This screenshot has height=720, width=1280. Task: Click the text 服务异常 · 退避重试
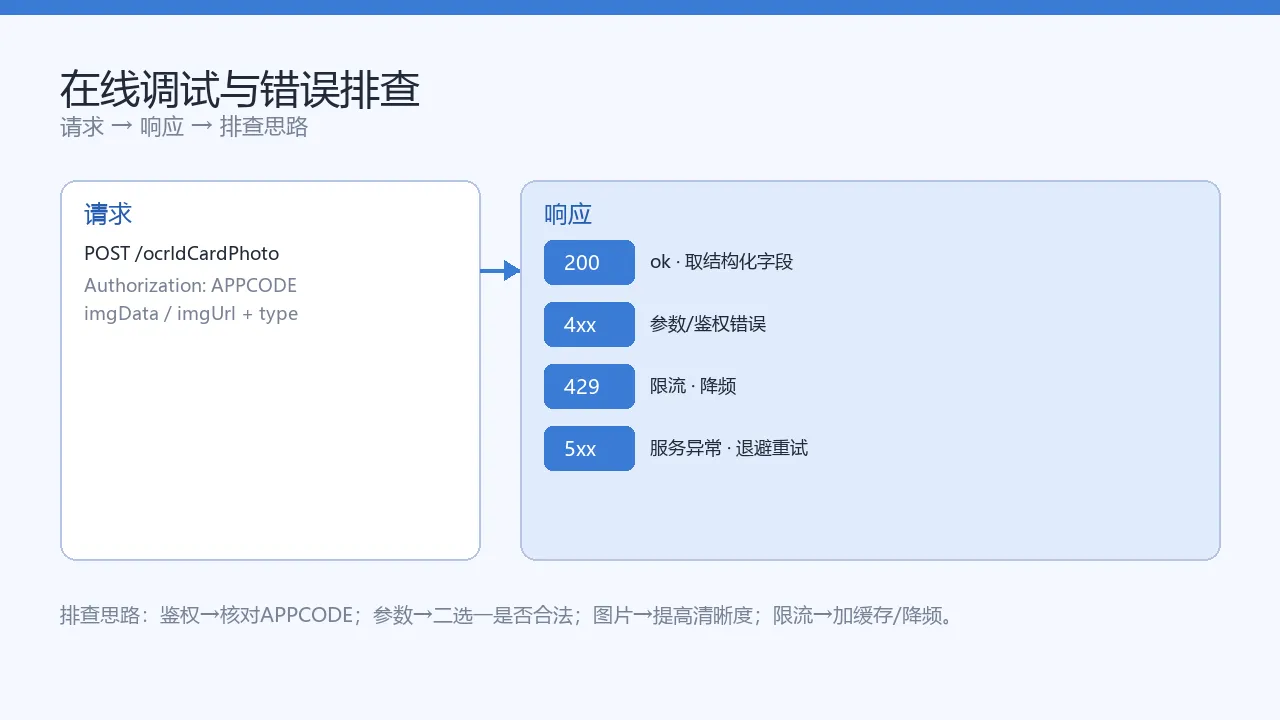(729, 448)
